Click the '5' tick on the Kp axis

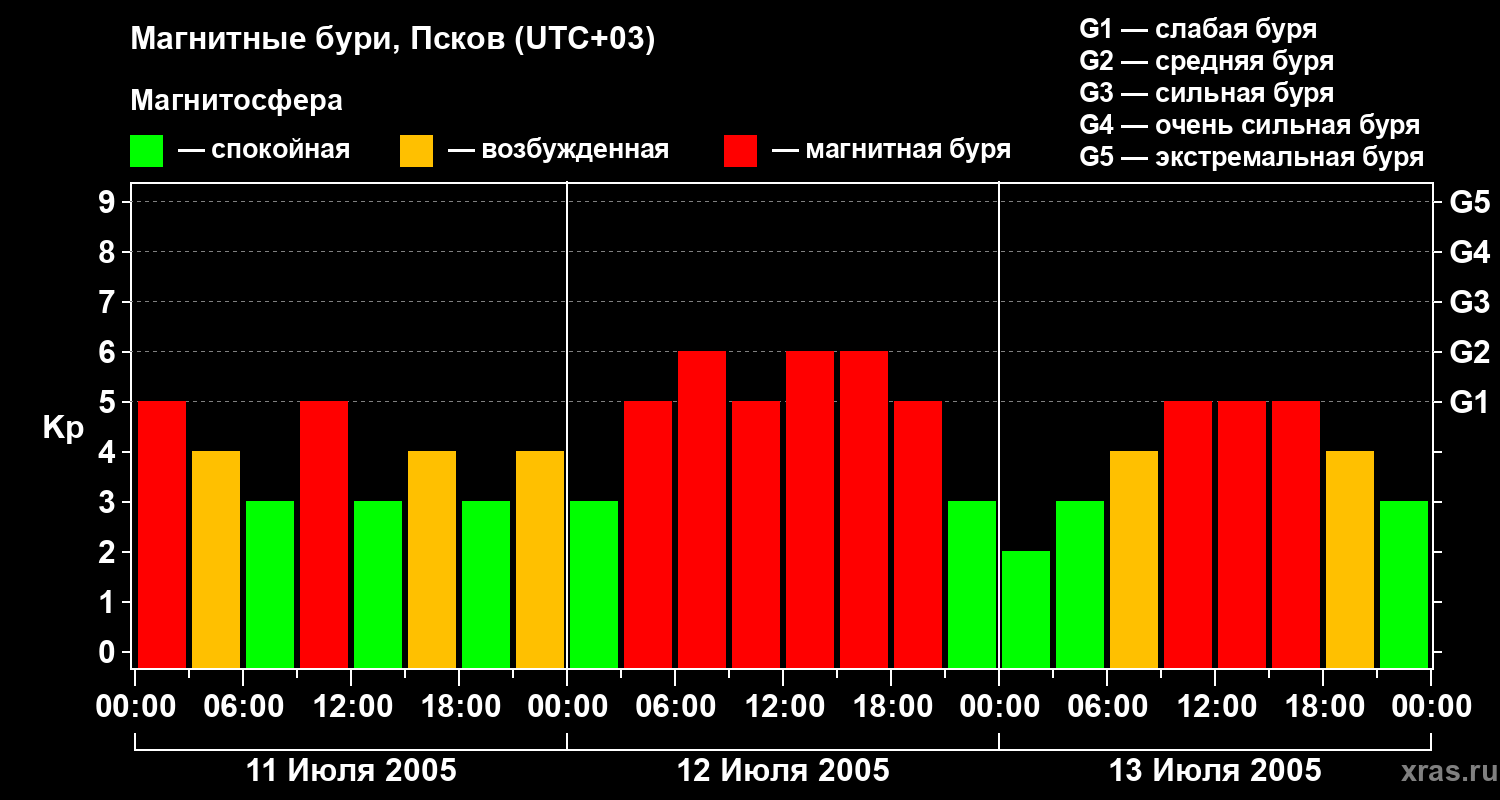[109, 402]
